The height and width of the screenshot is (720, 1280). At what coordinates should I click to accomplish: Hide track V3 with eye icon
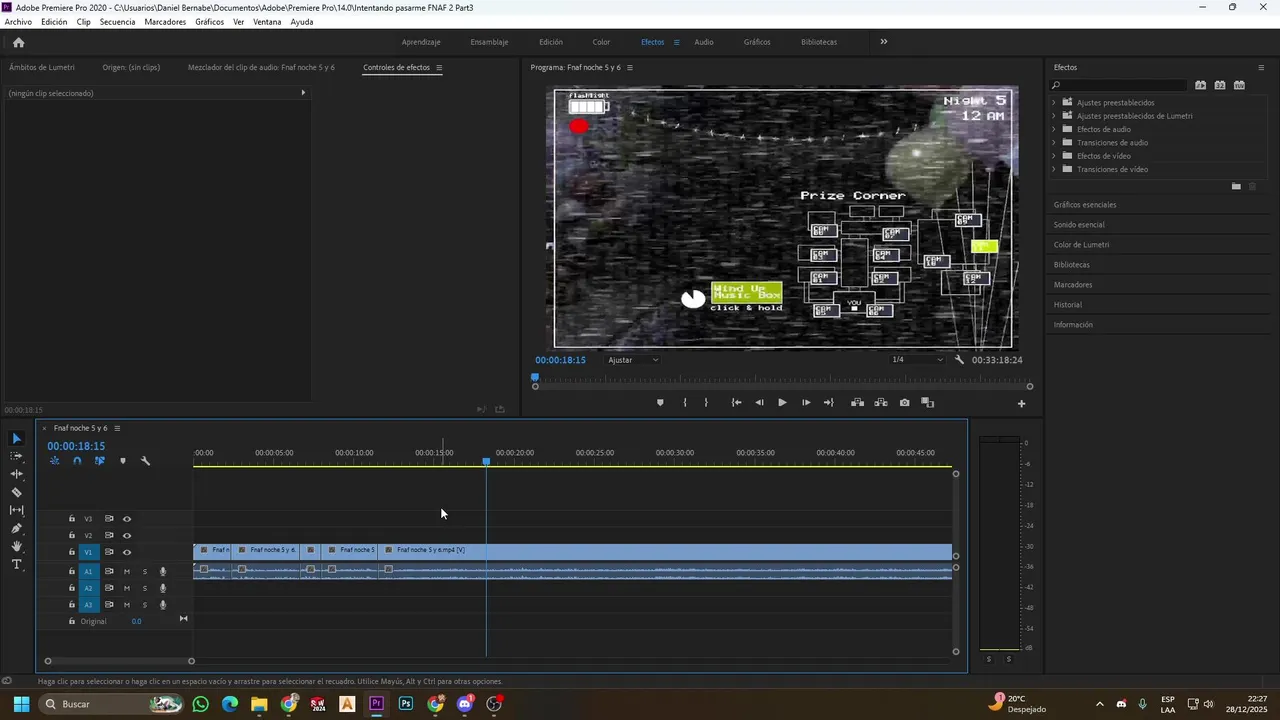127,519
